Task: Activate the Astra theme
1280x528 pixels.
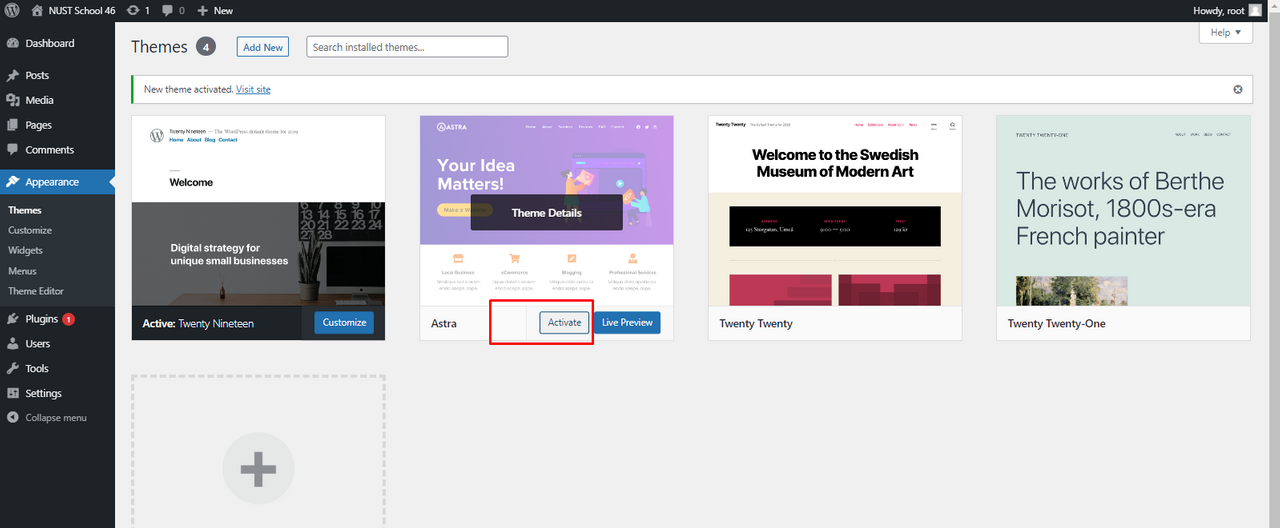Action: point(564,322)
